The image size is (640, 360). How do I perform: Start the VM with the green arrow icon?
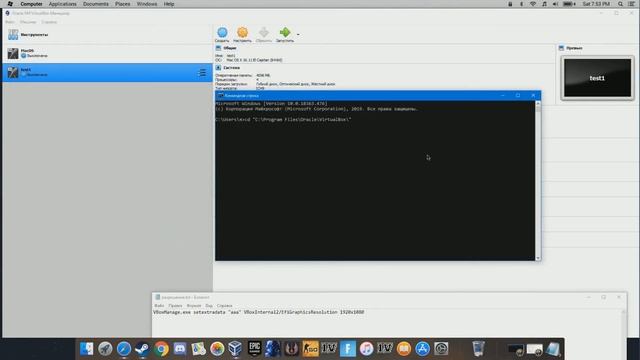click(x=285, y=32)
